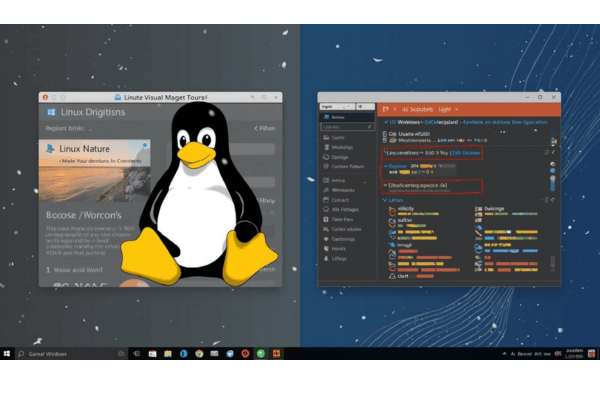The height and width of the screenshot is (400, 600).
Task: Open the Linux Nature card
Action: (x=95, y=171)
